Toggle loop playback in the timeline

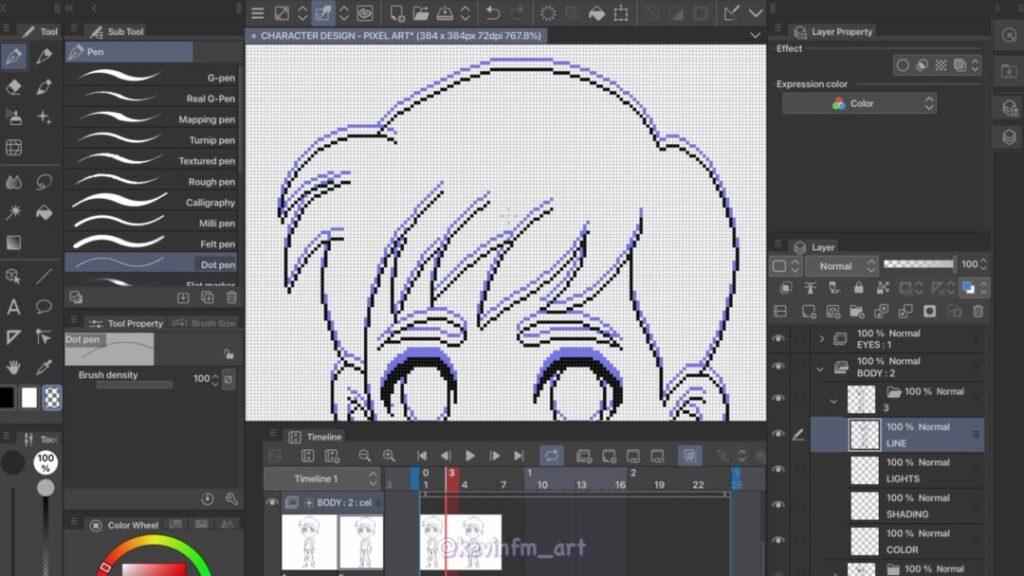pos(551,456)
